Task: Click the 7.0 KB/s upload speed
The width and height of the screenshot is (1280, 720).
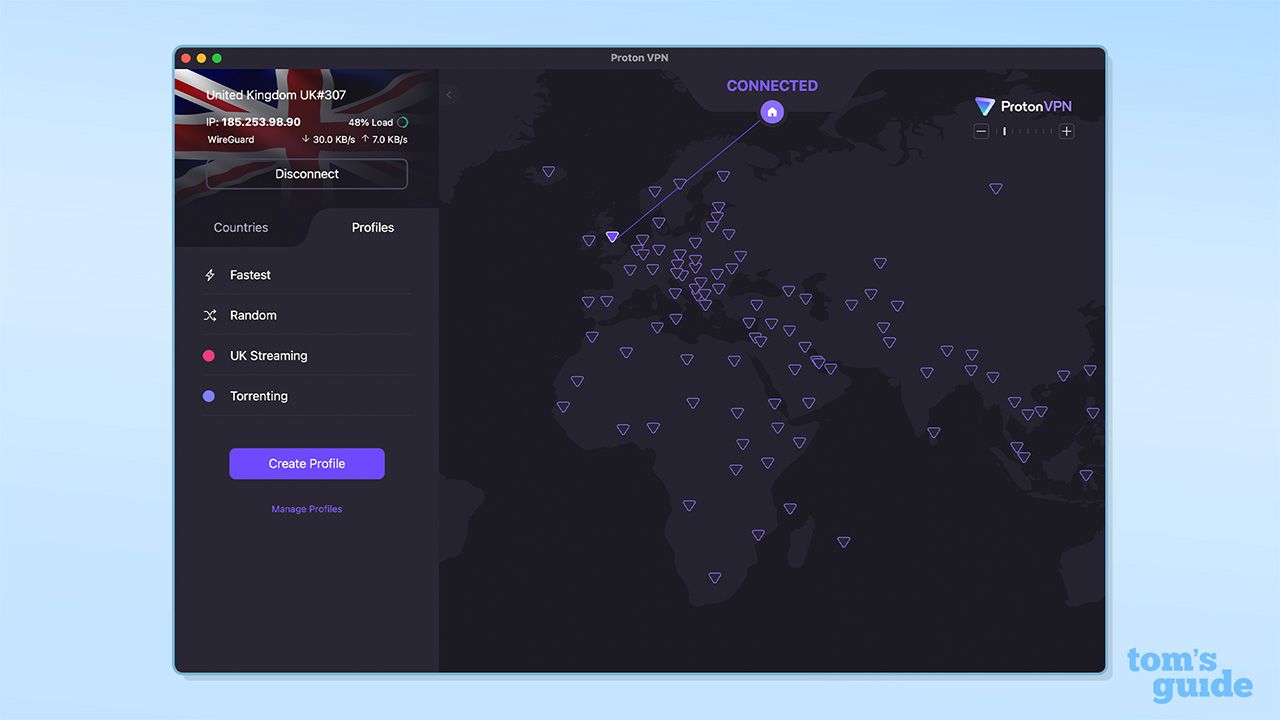Action: tap(384, 140)
